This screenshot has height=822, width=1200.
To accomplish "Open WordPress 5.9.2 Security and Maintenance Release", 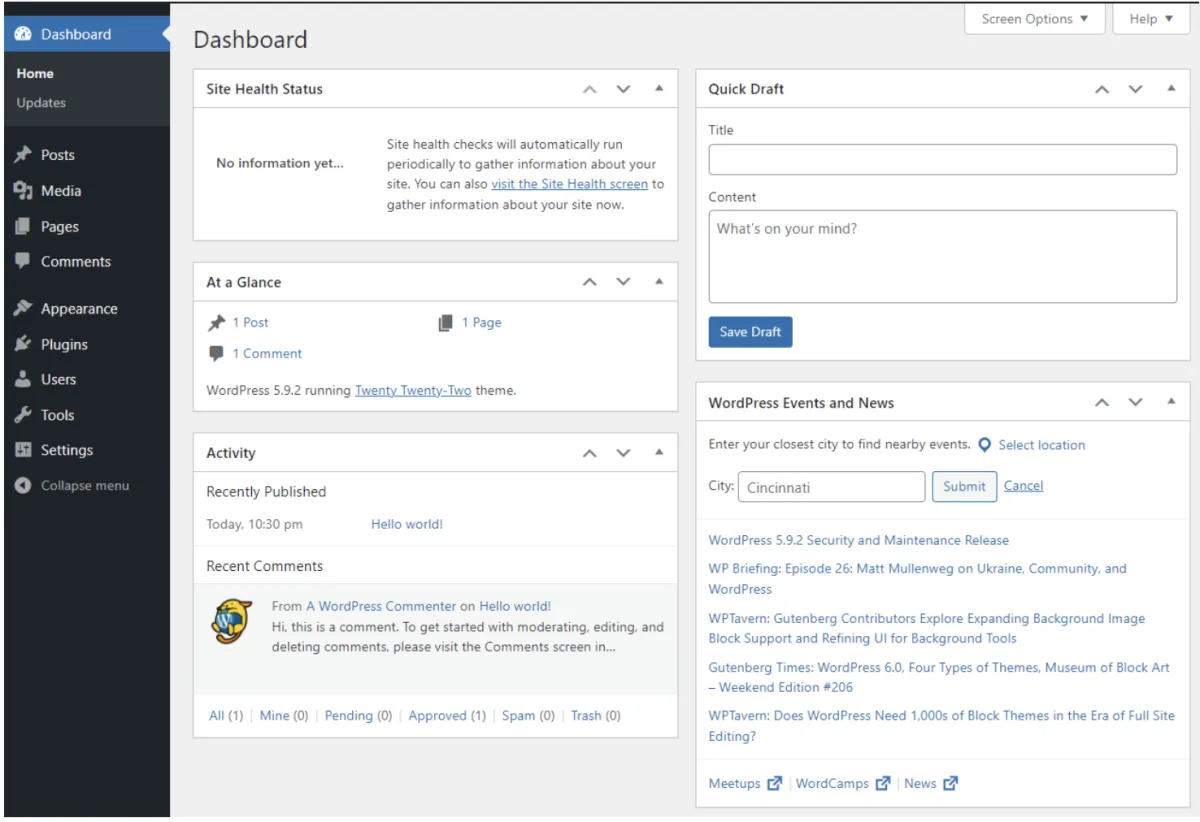I will (859, 540).
